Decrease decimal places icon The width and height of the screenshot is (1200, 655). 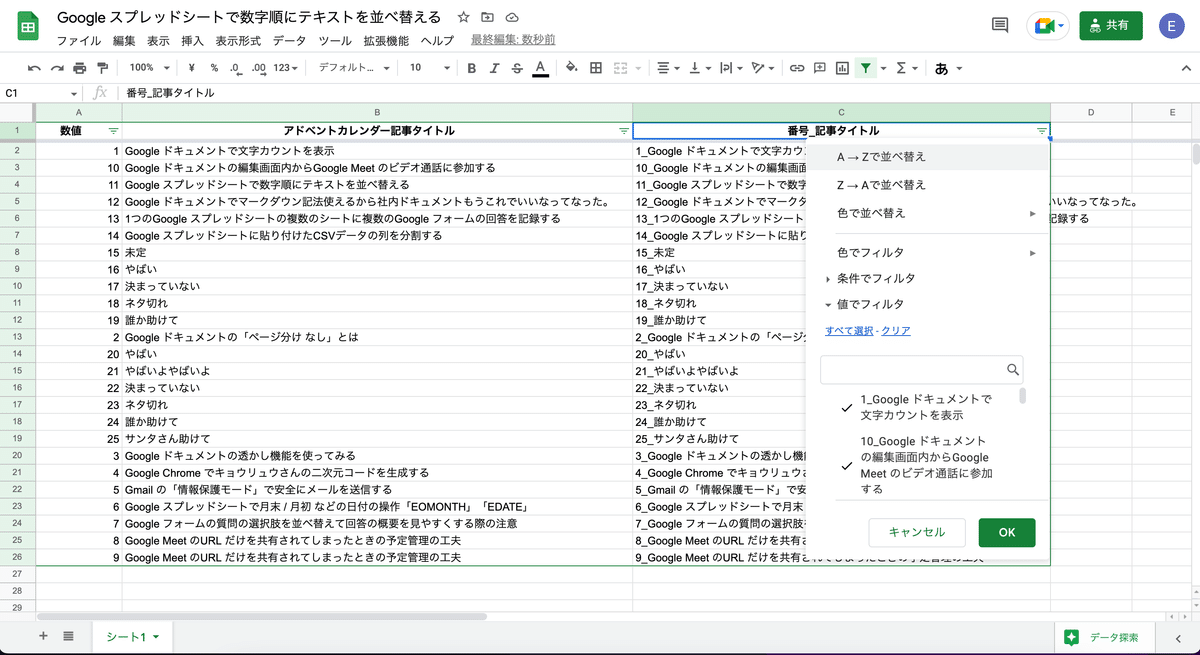click(235, 68)
